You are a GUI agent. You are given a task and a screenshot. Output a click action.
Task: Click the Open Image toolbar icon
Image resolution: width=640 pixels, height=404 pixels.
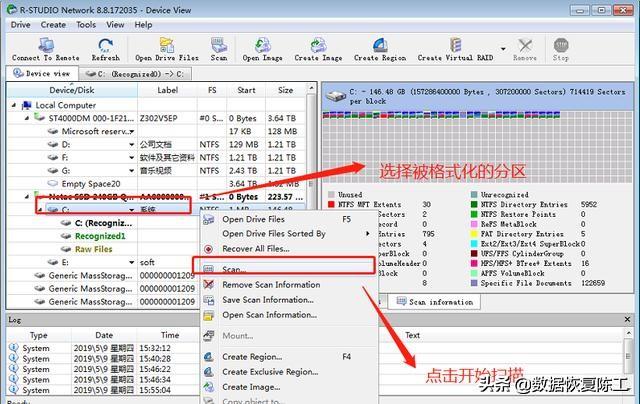point(263,49)
